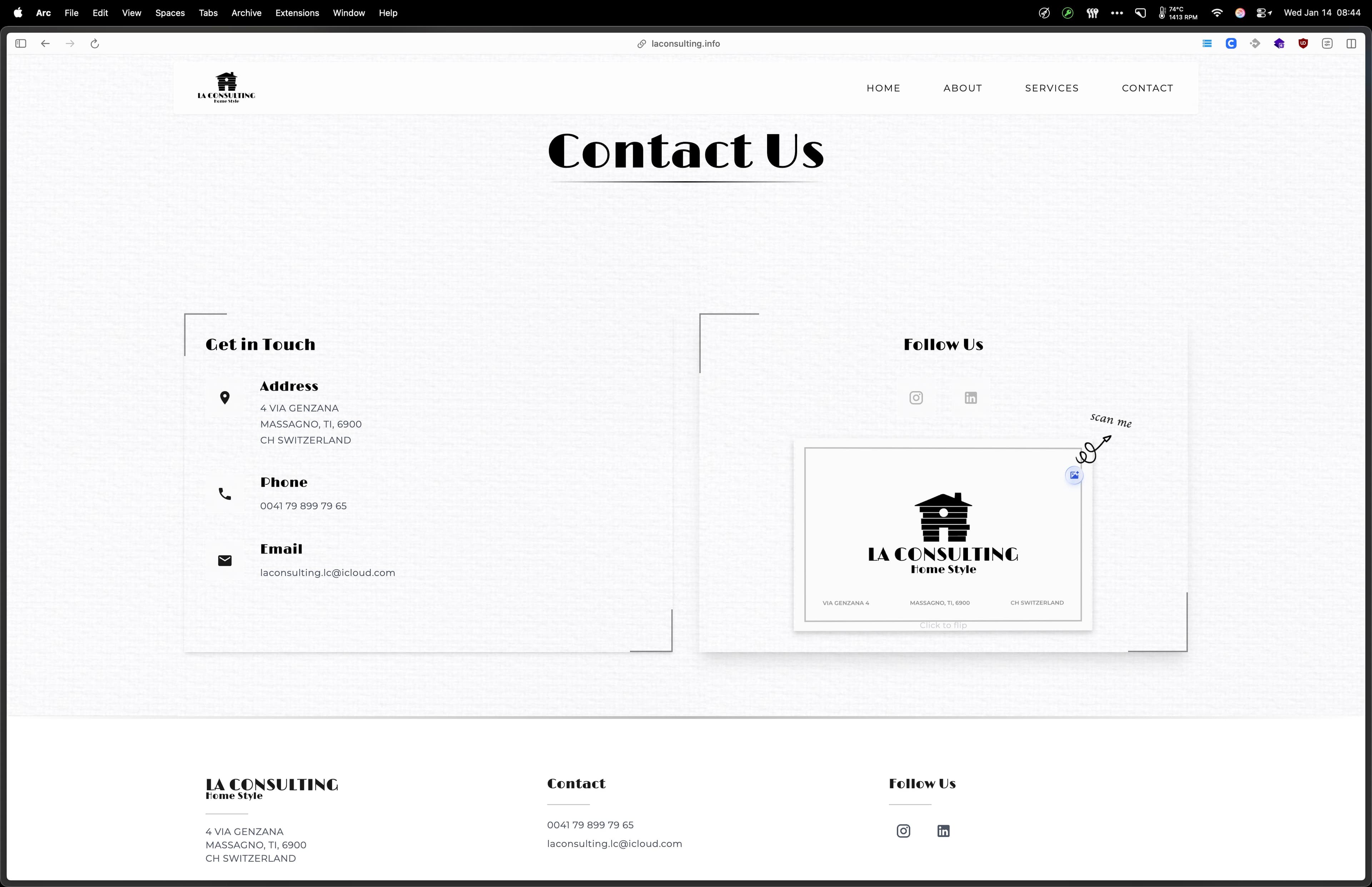Open the ABOUT page link
The width and height of the screenshot is (1372, 887).
pyautogui.click(x=963, y=88)
